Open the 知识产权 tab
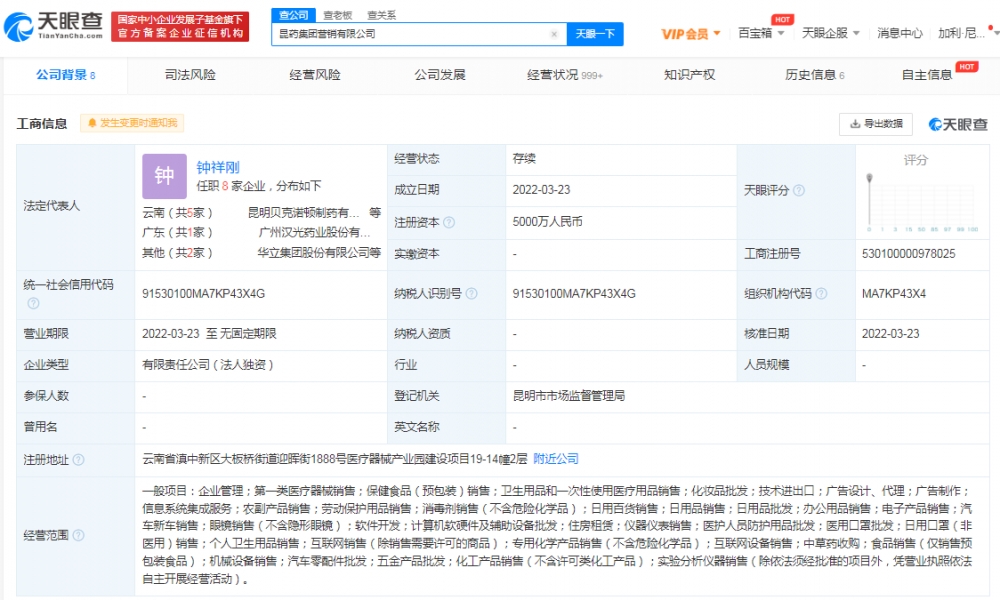Image resolution: width=1000 pixels, height=600 pixels. [689, 75]
